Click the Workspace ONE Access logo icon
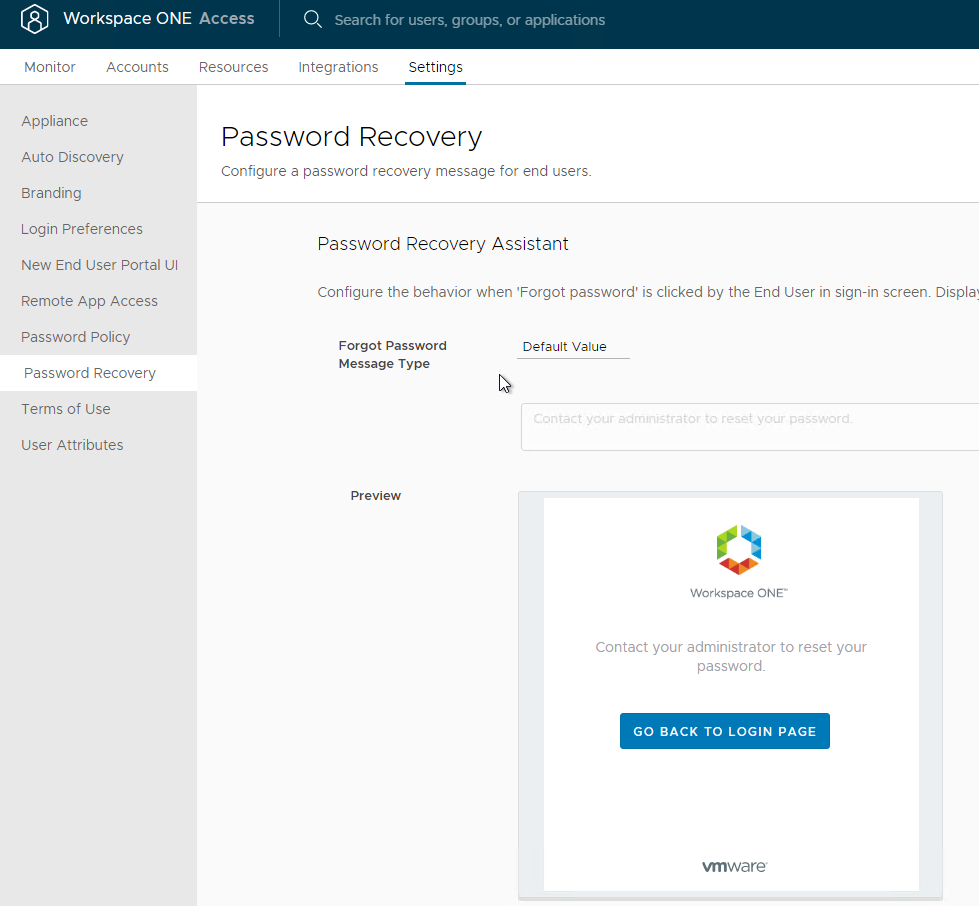This screenshot has height=906, width=979. [x=34, y=19]
